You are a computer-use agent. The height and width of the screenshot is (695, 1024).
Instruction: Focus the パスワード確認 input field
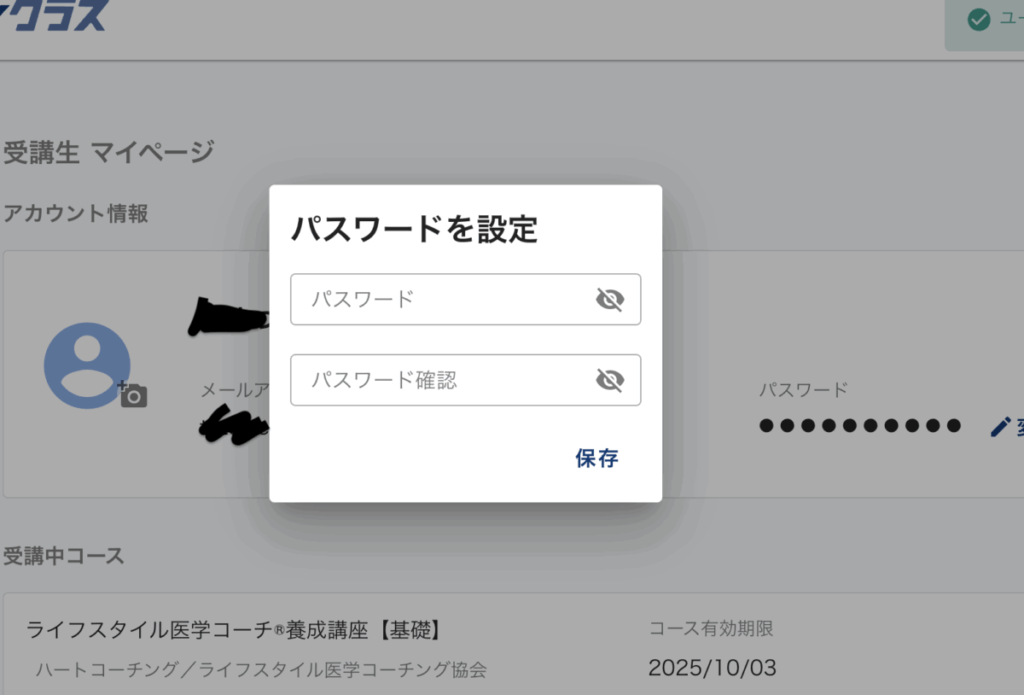pos(440,380)
